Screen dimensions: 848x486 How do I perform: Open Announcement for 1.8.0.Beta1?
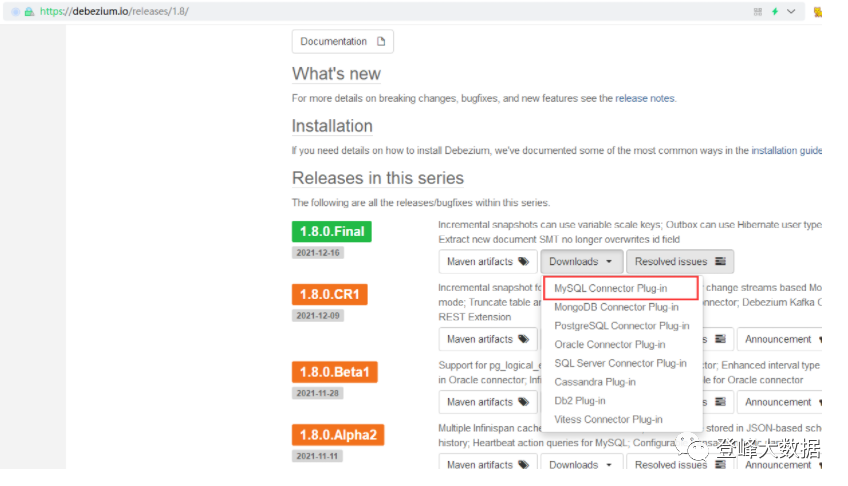coord(780,402)
